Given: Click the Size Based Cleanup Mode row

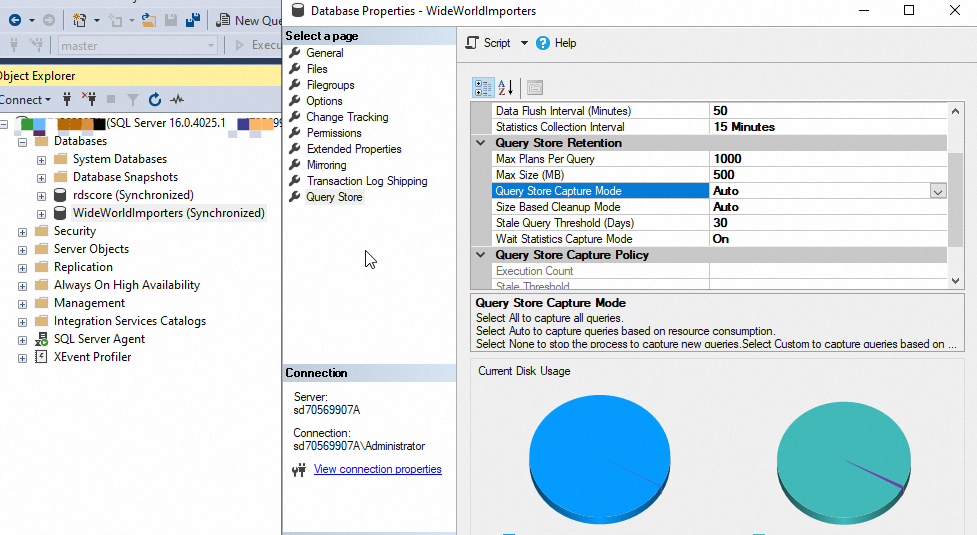Looking at the screenshot, I should click(719, 207).
